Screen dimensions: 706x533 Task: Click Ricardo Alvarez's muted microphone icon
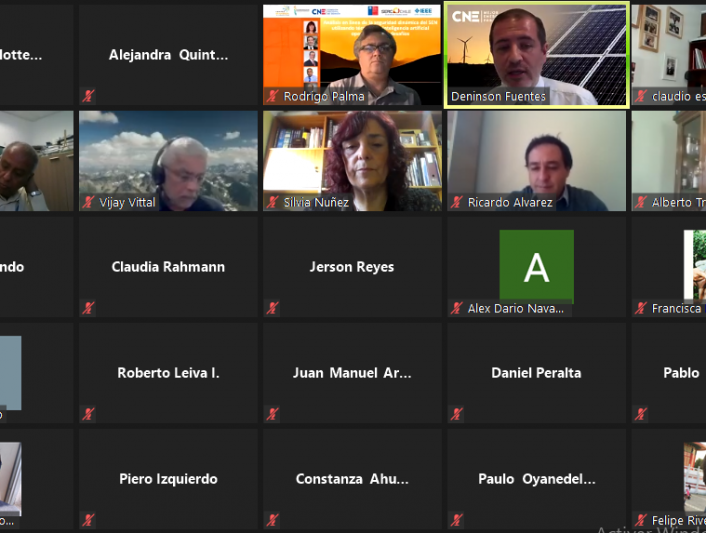pyautogui.click(x=457, y=202)
